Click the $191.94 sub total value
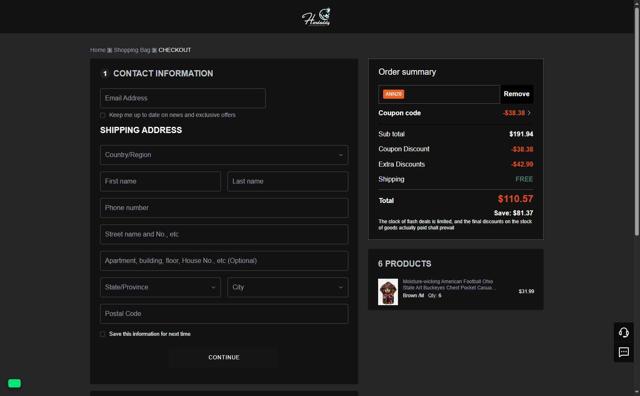The image size is (640, 396). [521, 134]
